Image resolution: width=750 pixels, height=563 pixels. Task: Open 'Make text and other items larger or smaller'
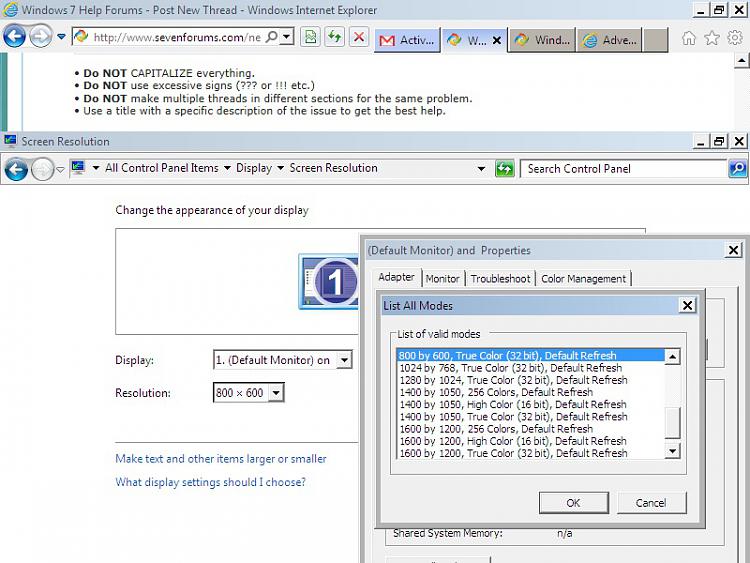coord(221,459)
